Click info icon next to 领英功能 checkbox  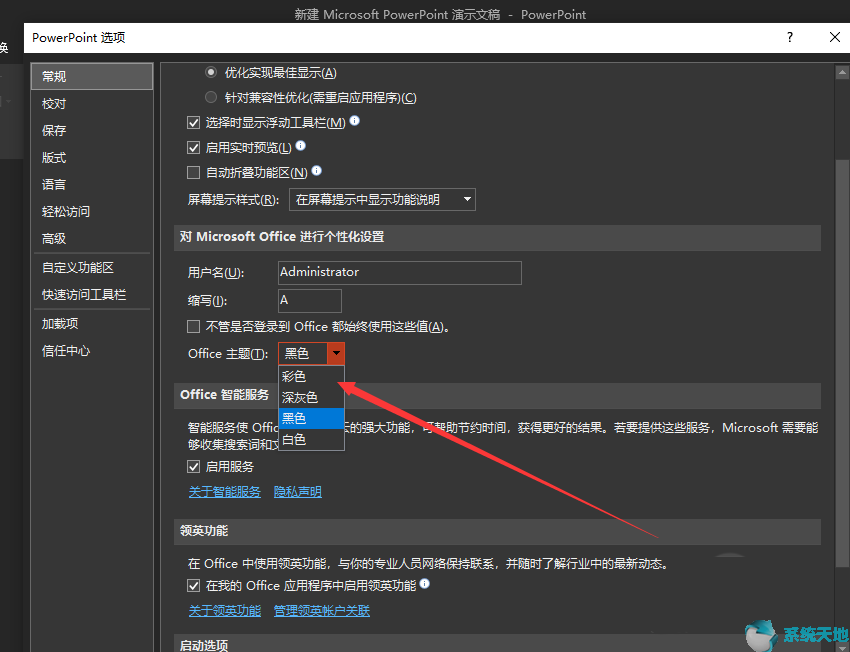(425, 584)
